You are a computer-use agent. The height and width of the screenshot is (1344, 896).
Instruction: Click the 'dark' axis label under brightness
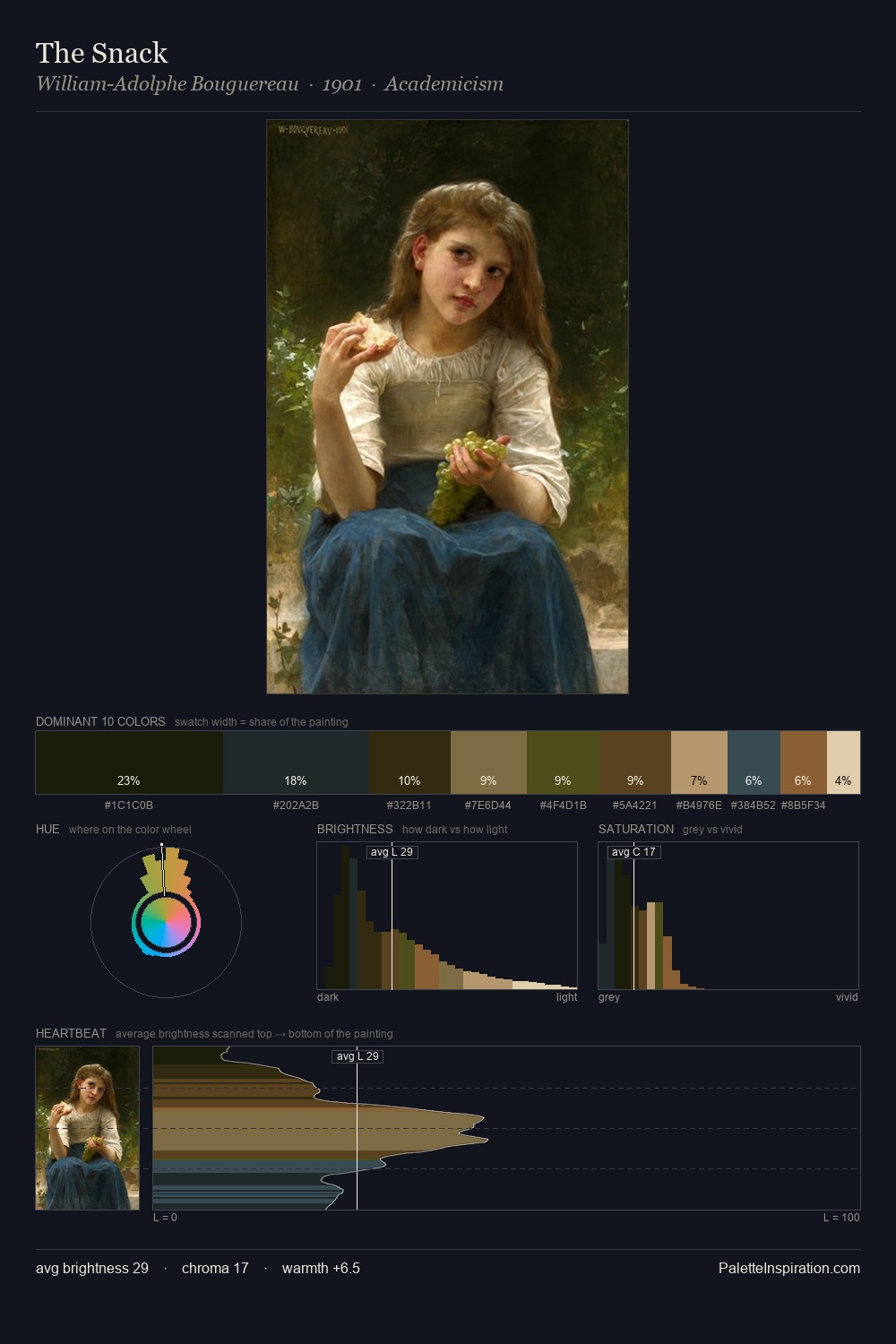point(328,997)
